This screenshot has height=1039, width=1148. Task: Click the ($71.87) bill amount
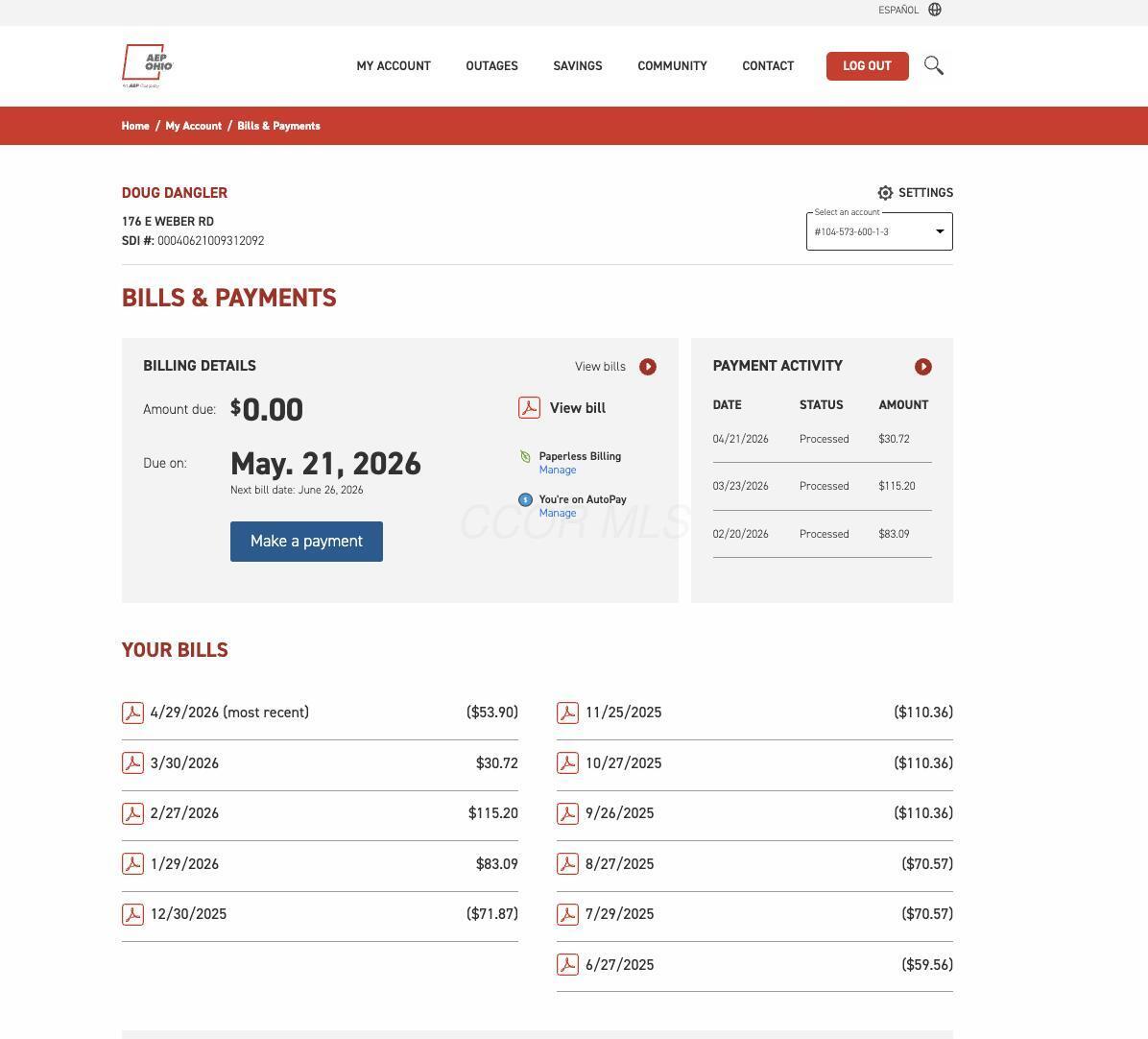click(x=492, y=914)
